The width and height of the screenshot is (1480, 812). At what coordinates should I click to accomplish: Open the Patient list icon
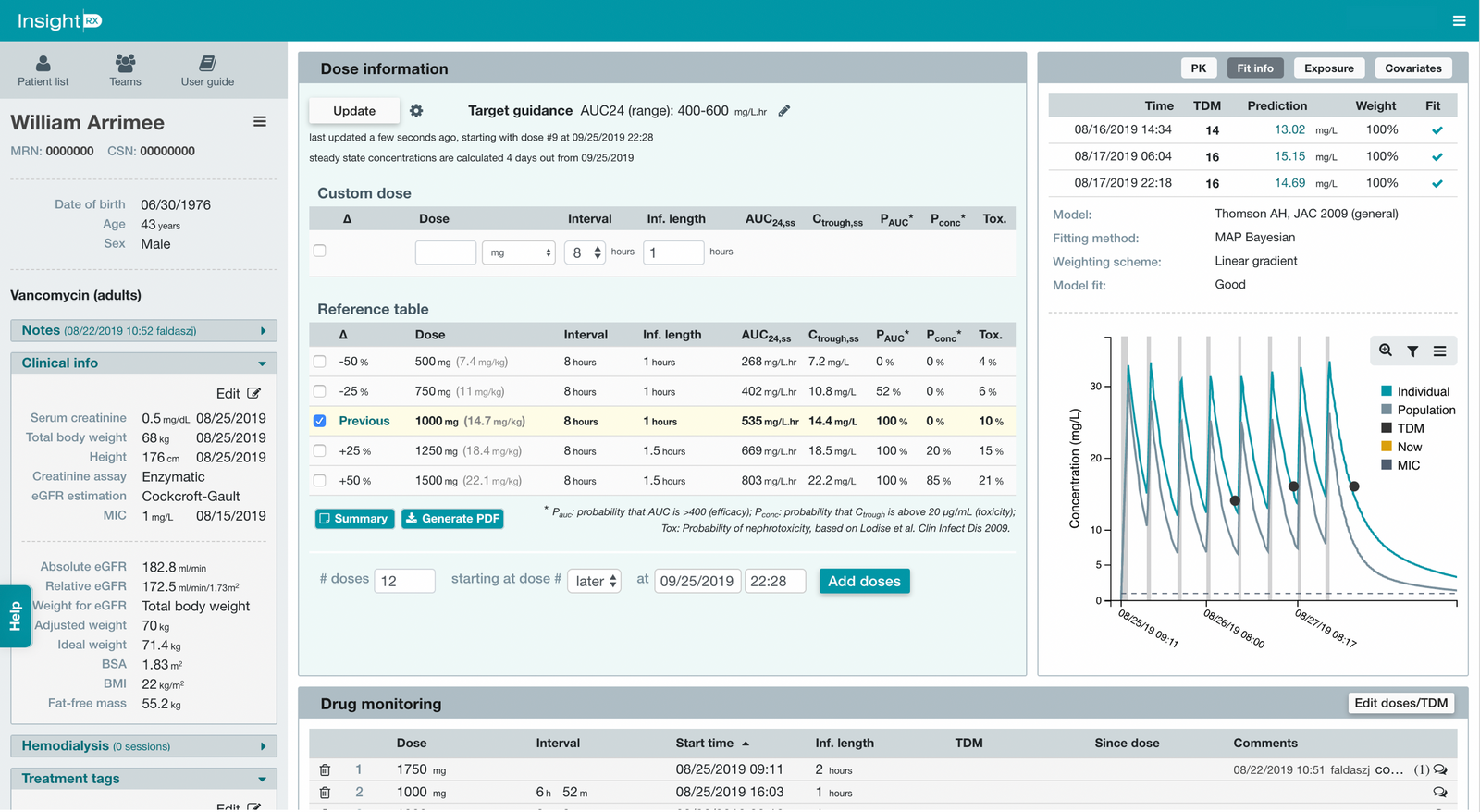43,64
